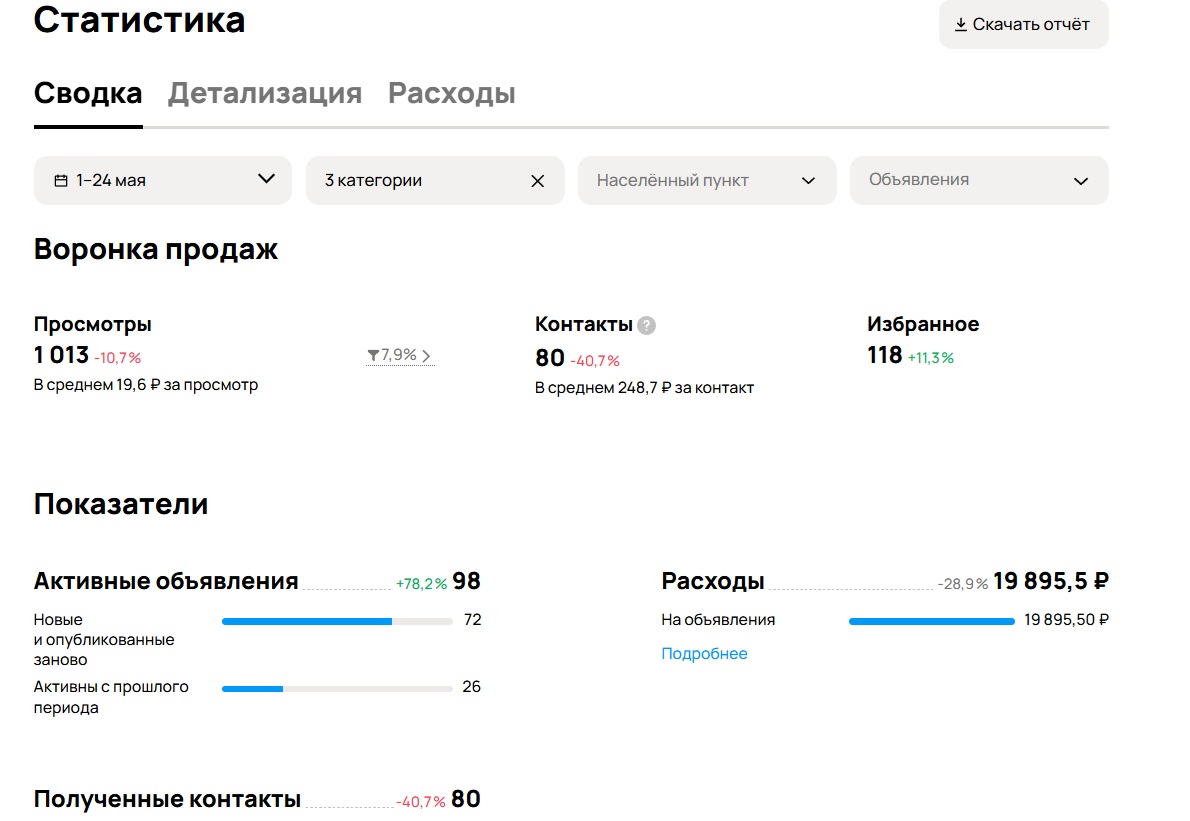This screenshot has height=821, width=1190.
Task: Click the Контакты help question-mark icon
Action: tap(647, 326)
